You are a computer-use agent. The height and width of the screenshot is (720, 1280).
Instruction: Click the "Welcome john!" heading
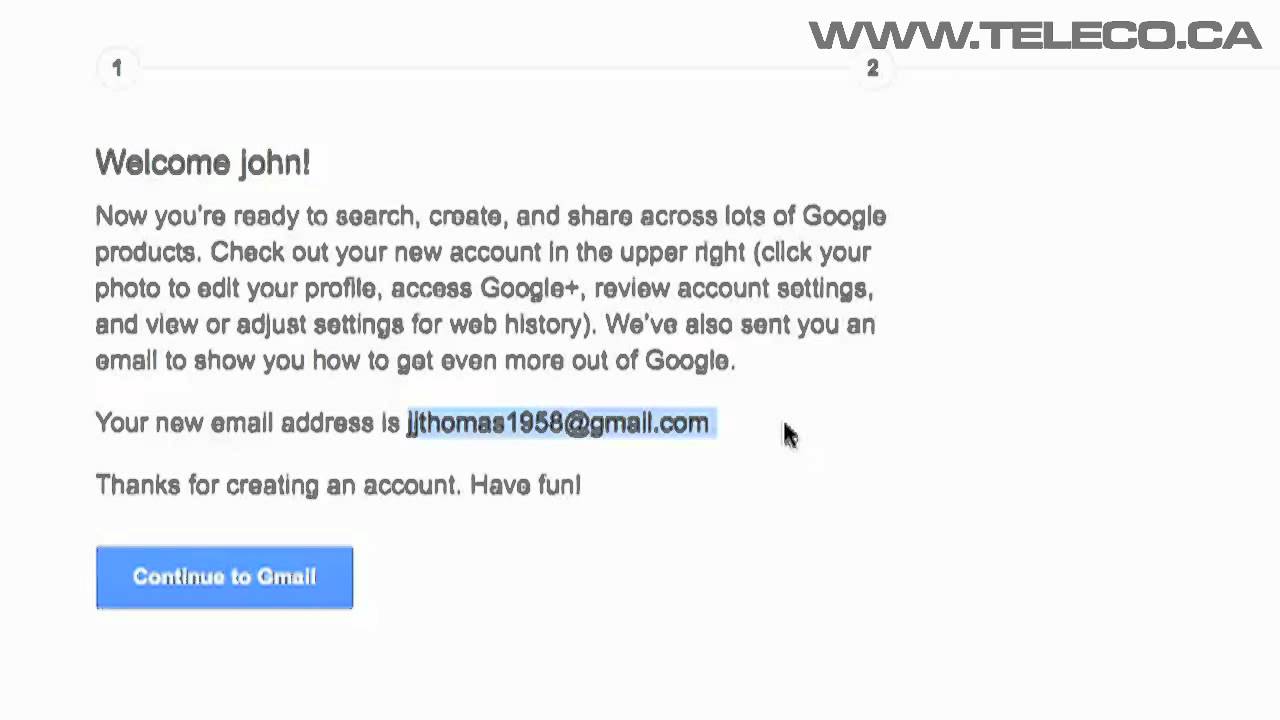[x=202, y=163]
